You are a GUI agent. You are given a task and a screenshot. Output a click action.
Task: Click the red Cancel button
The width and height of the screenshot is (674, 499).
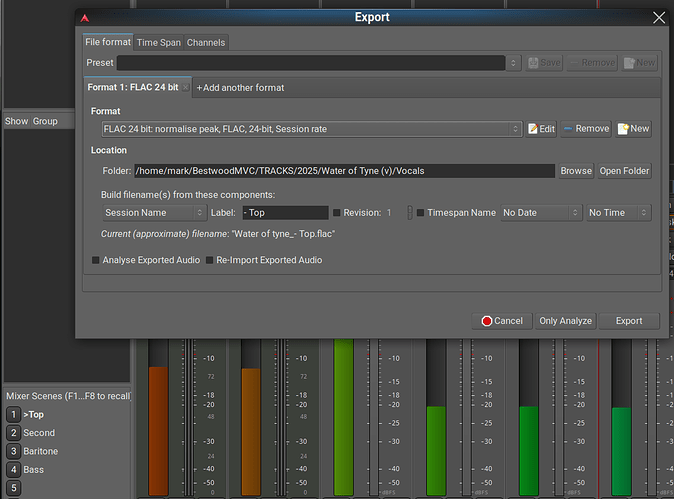502,321
